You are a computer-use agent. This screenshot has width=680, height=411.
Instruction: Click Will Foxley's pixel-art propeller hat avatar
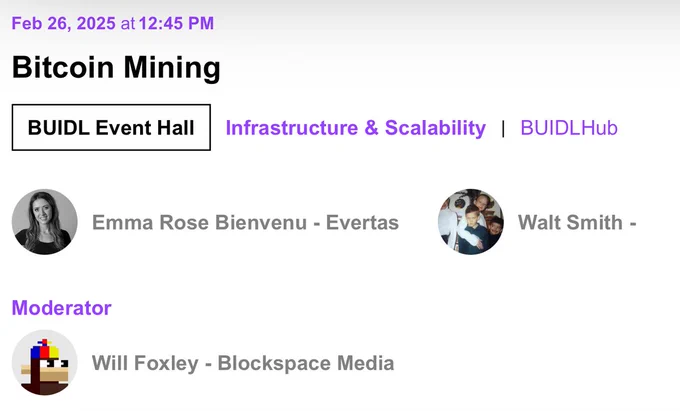(45, 362)
